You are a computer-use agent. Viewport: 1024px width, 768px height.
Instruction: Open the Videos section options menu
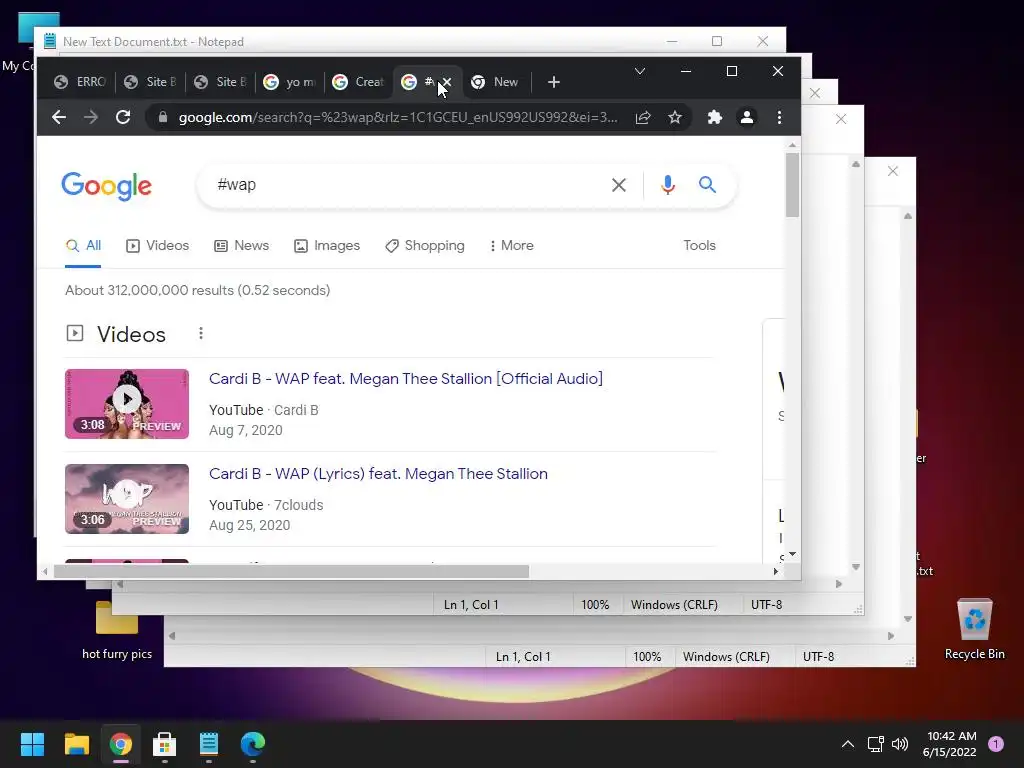click(x=201, y=334)
